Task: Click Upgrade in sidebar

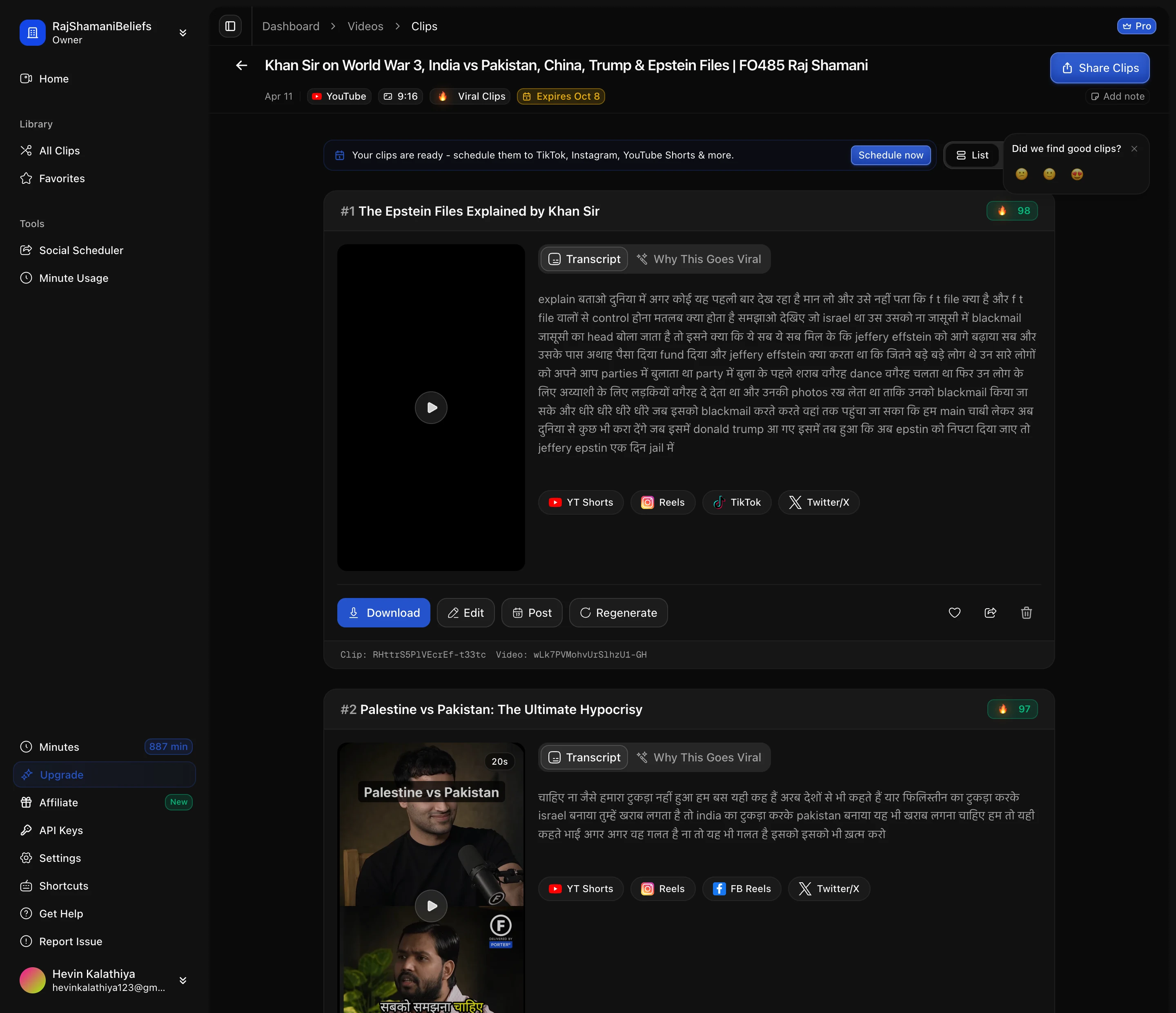Action: tap(105, 774)
